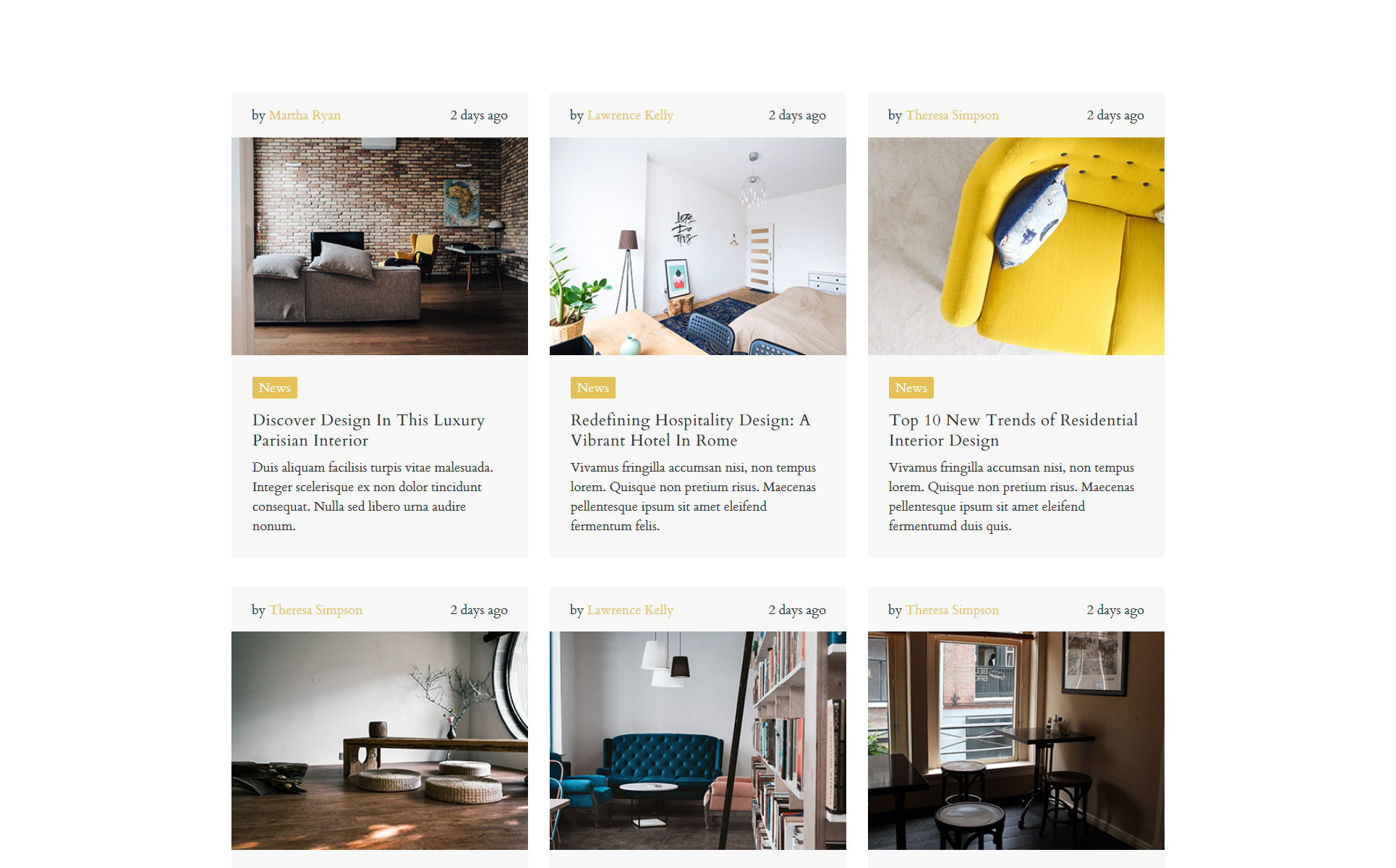Click Theresa Simpson link above cafe window photo

(952, 610)
